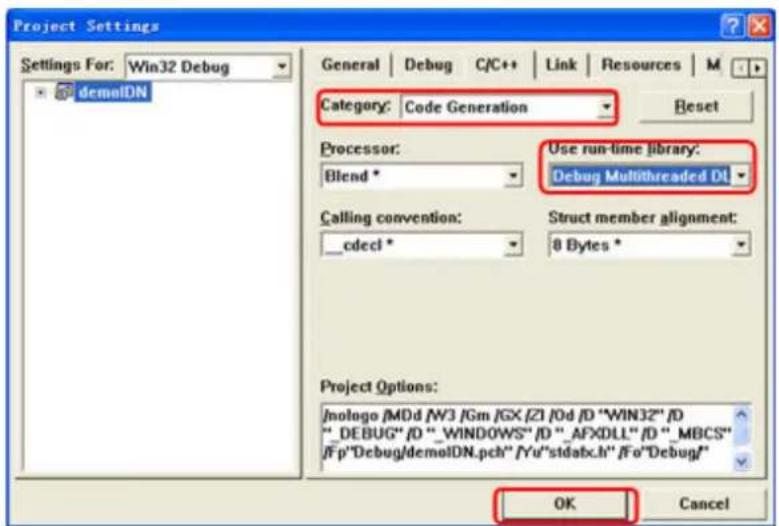Switch to the Debug tab
The image size is (779, 526).
tap(428, 65)
